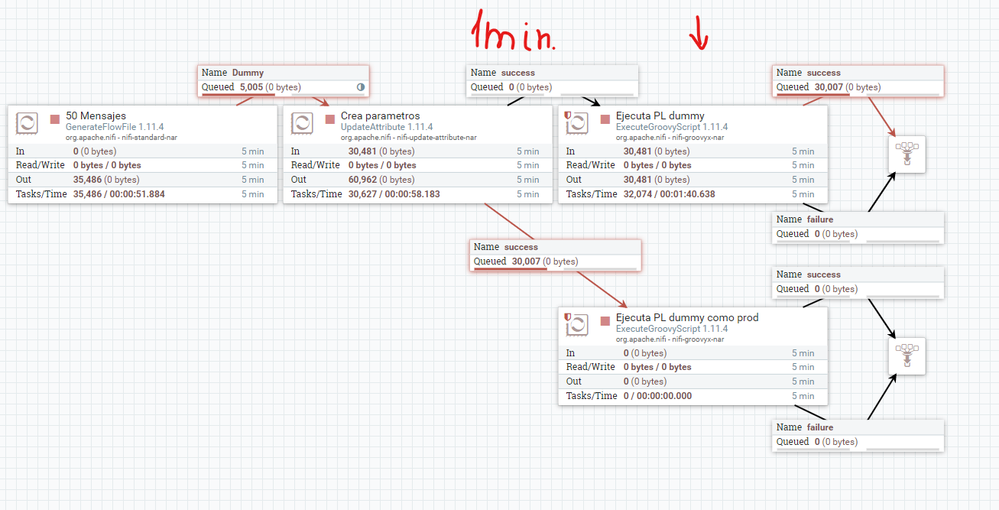Select the lower funnel icon
Image resolution: width=999 pixels, height=510 pixels.
pyautogui.click(x=907, y=356)
